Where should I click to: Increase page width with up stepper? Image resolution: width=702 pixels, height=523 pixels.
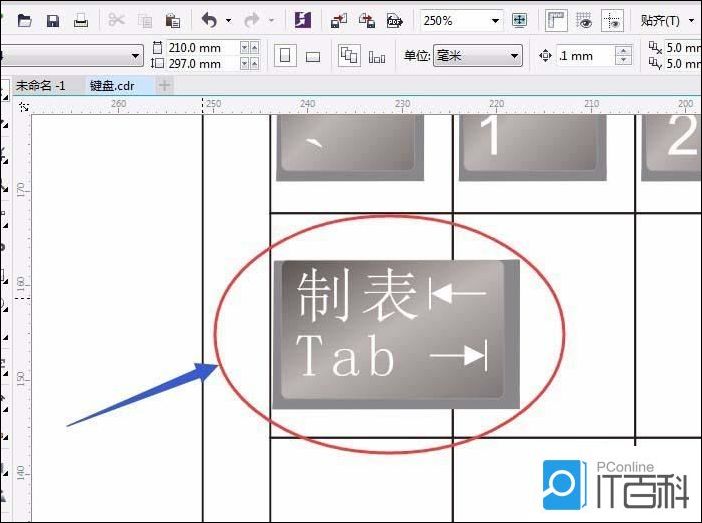[x=254, y=47]
